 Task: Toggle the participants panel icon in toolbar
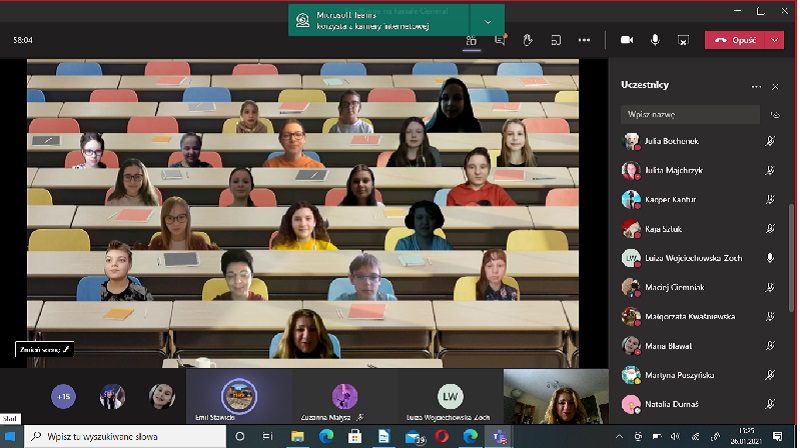point(471,40)
